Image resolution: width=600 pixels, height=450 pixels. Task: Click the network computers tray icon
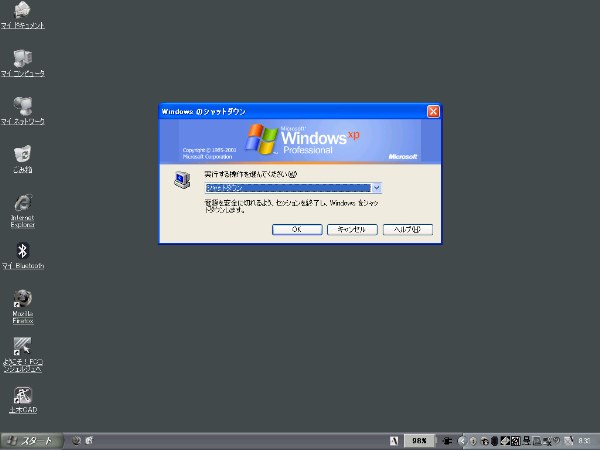(526, 441)
